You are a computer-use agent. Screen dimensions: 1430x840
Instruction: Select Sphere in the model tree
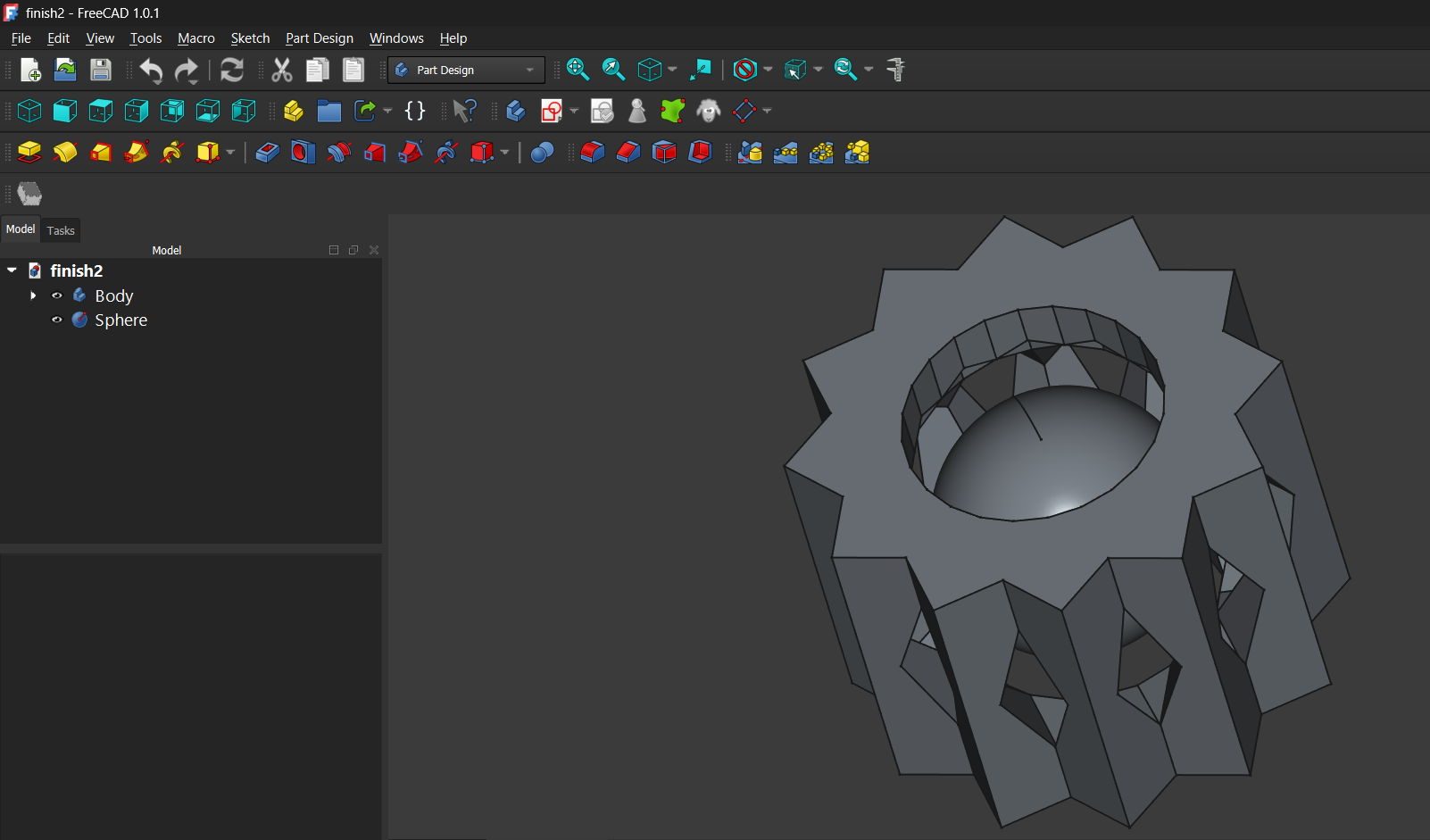(121, 320)
